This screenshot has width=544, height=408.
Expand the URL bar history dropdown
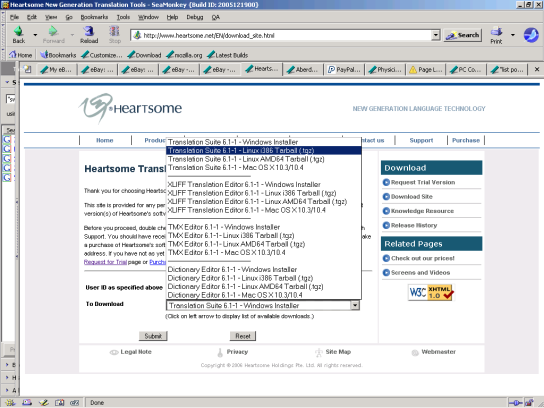tap(435, 35)
